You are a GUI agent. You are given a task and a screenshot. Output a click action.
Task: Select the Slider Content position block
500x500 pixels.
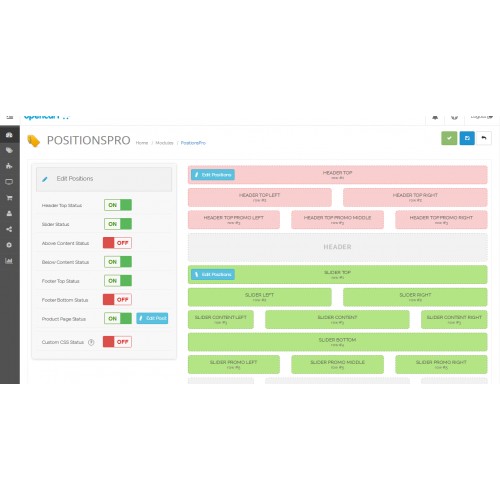click(x=337, y=320)
